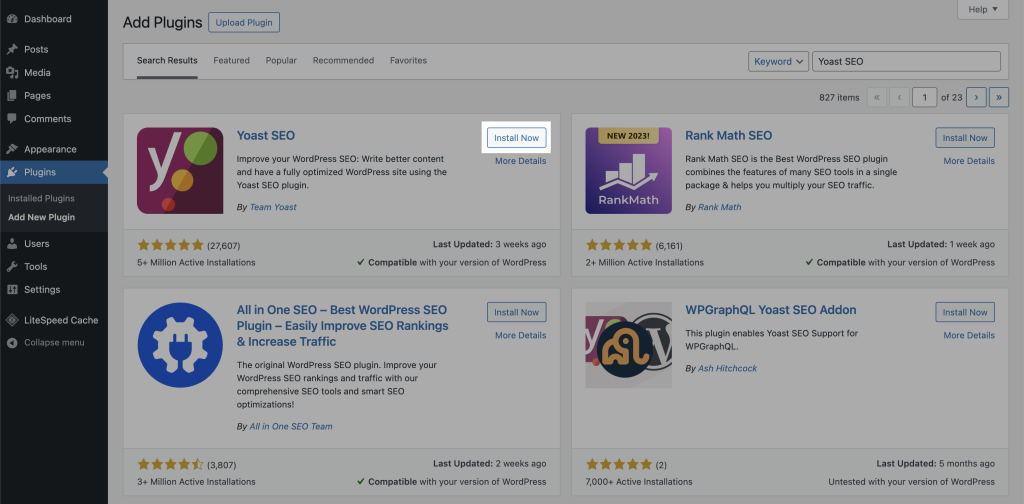Go to Appearance in the sidebar
The image size is (1024, 504).
click(50, 149)
